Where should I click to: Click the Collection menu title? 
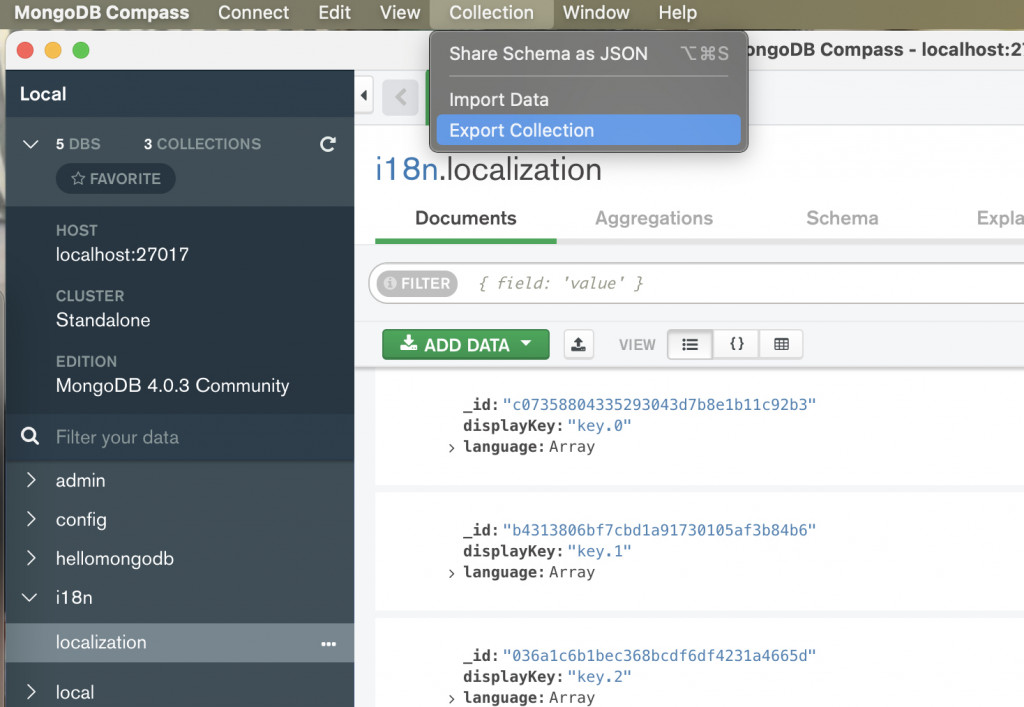click(x=491, y=12)
